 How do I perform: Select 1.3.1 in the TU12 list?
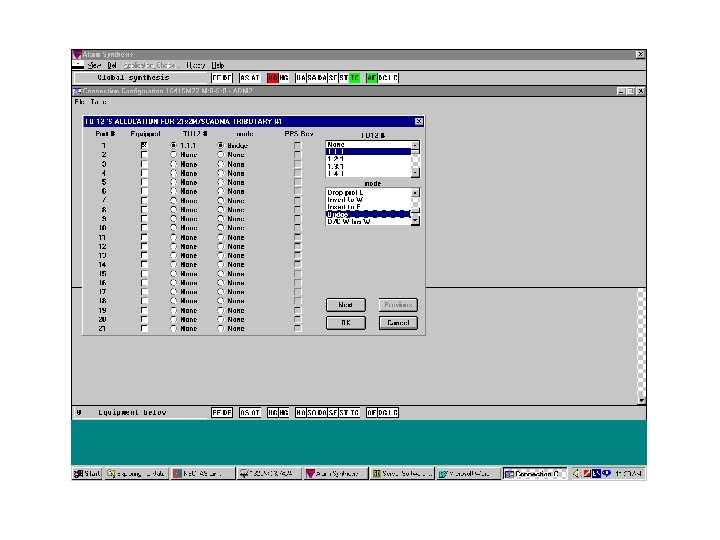[x=368, y=167]
